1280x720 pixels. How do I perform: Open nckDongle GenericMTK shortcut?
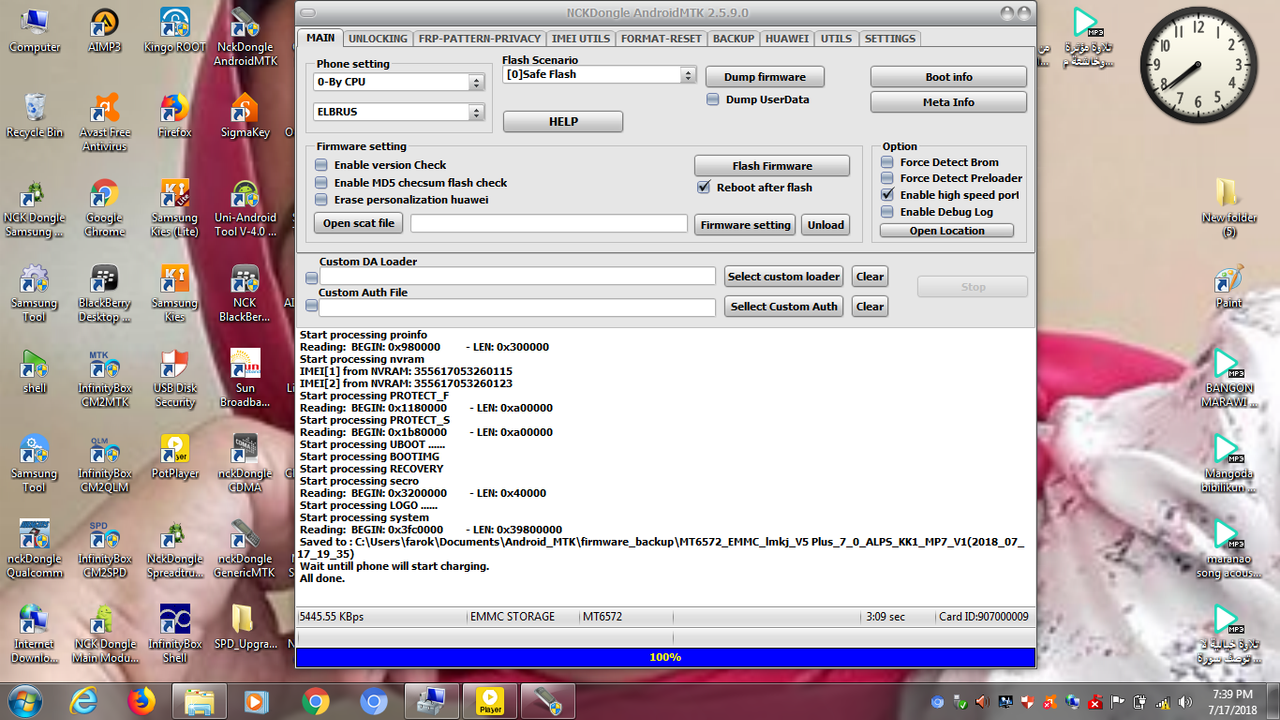tap(245, 549)
